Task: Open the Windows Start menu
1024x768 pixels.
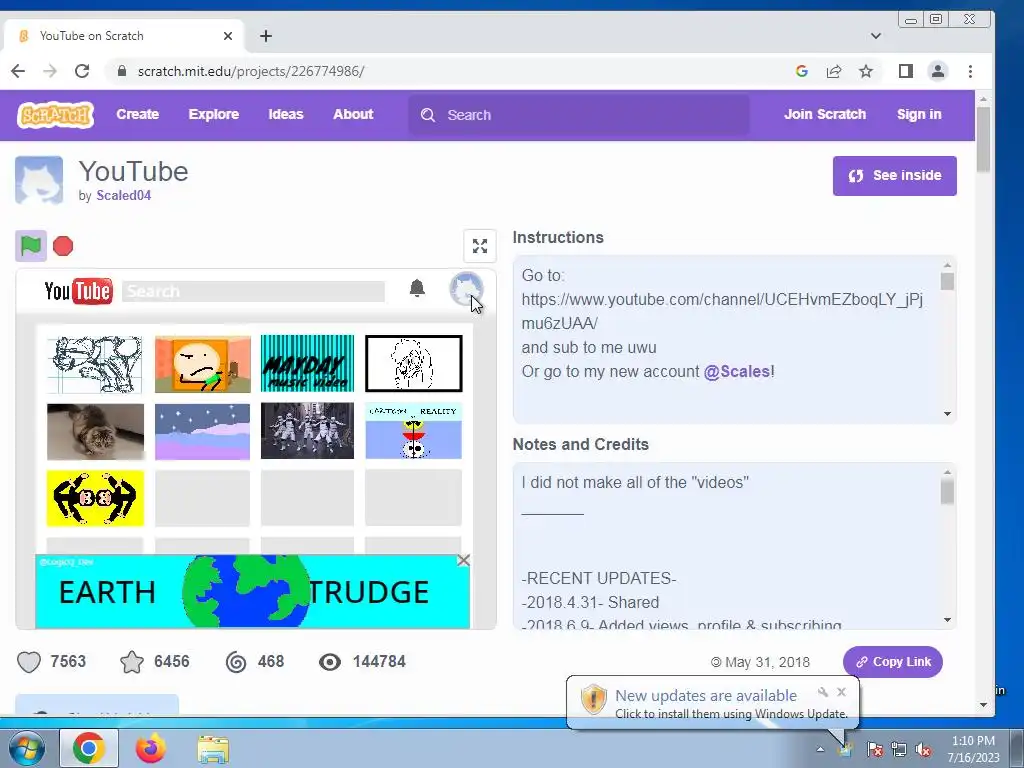Action: coord(26,749)
